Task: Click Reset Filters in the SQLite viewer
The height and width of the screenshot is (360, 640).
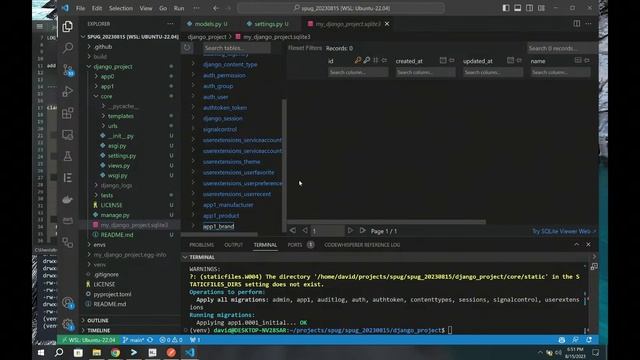Action: (304, 48)
